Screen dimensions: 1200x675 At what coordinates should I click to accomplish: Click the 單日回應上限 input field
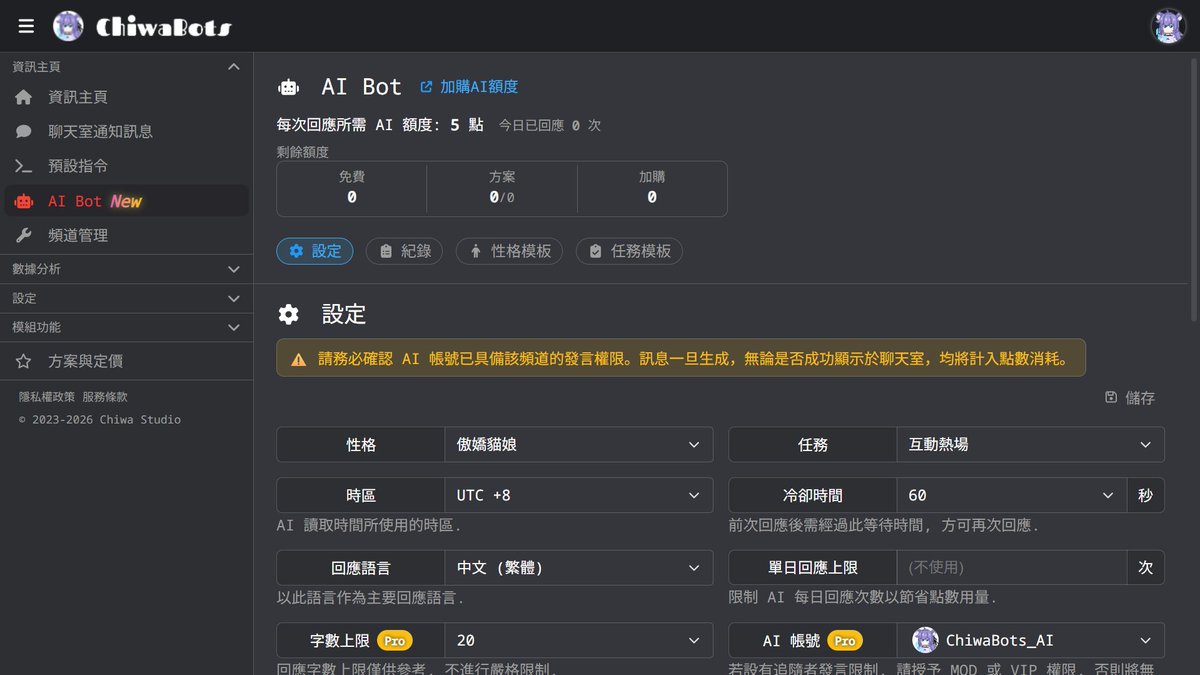point(1012,567)
